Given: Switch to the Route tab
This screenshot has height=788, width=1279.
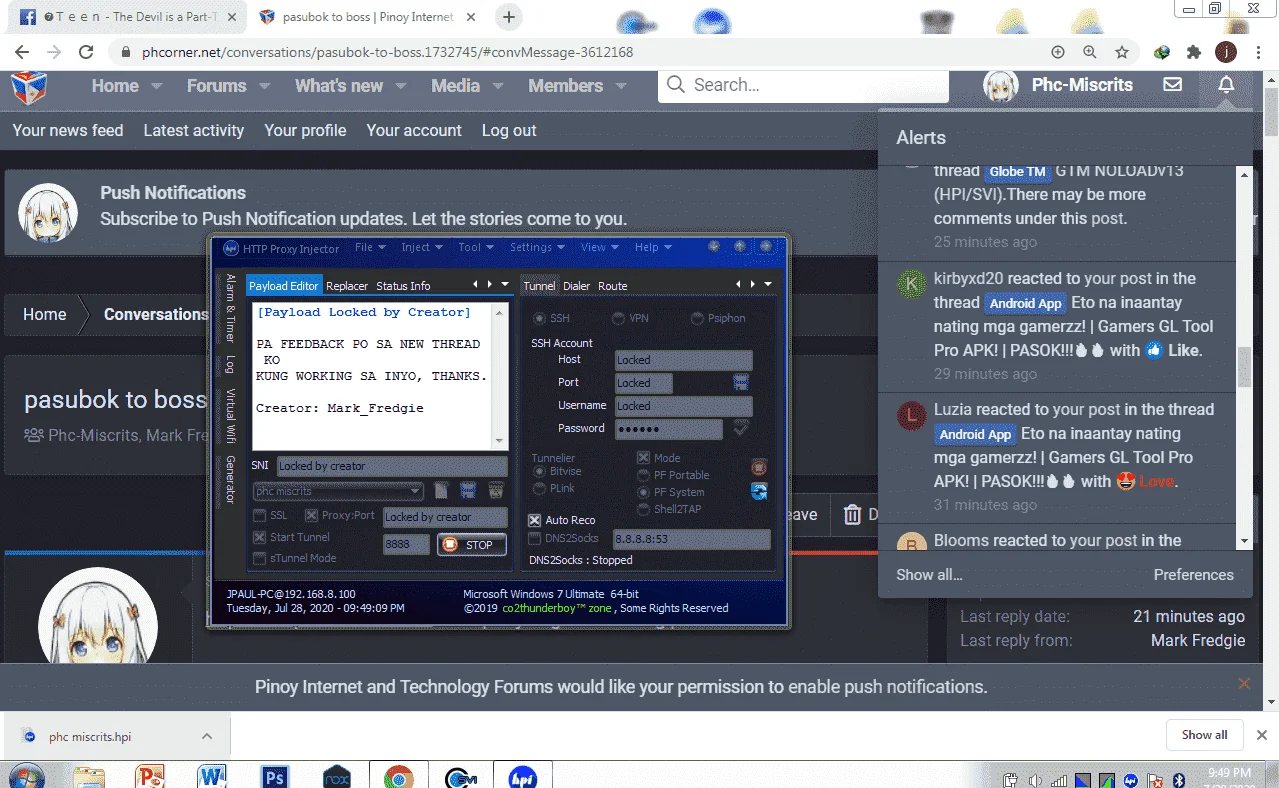Looking at the screenshot, I should coord(613,286).
